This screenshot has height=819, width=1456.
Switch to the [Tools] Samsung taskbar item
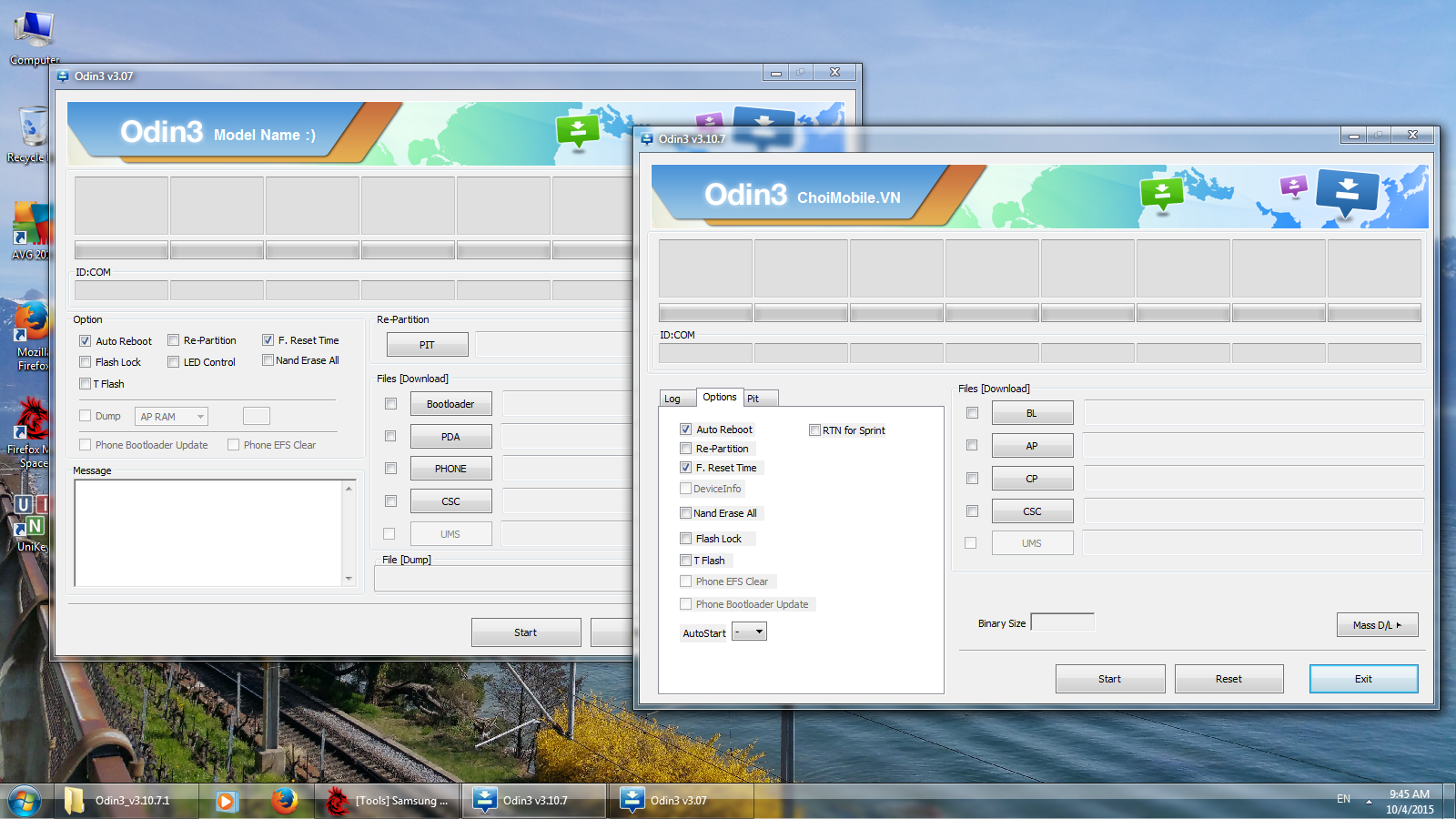tap(389, 801)
